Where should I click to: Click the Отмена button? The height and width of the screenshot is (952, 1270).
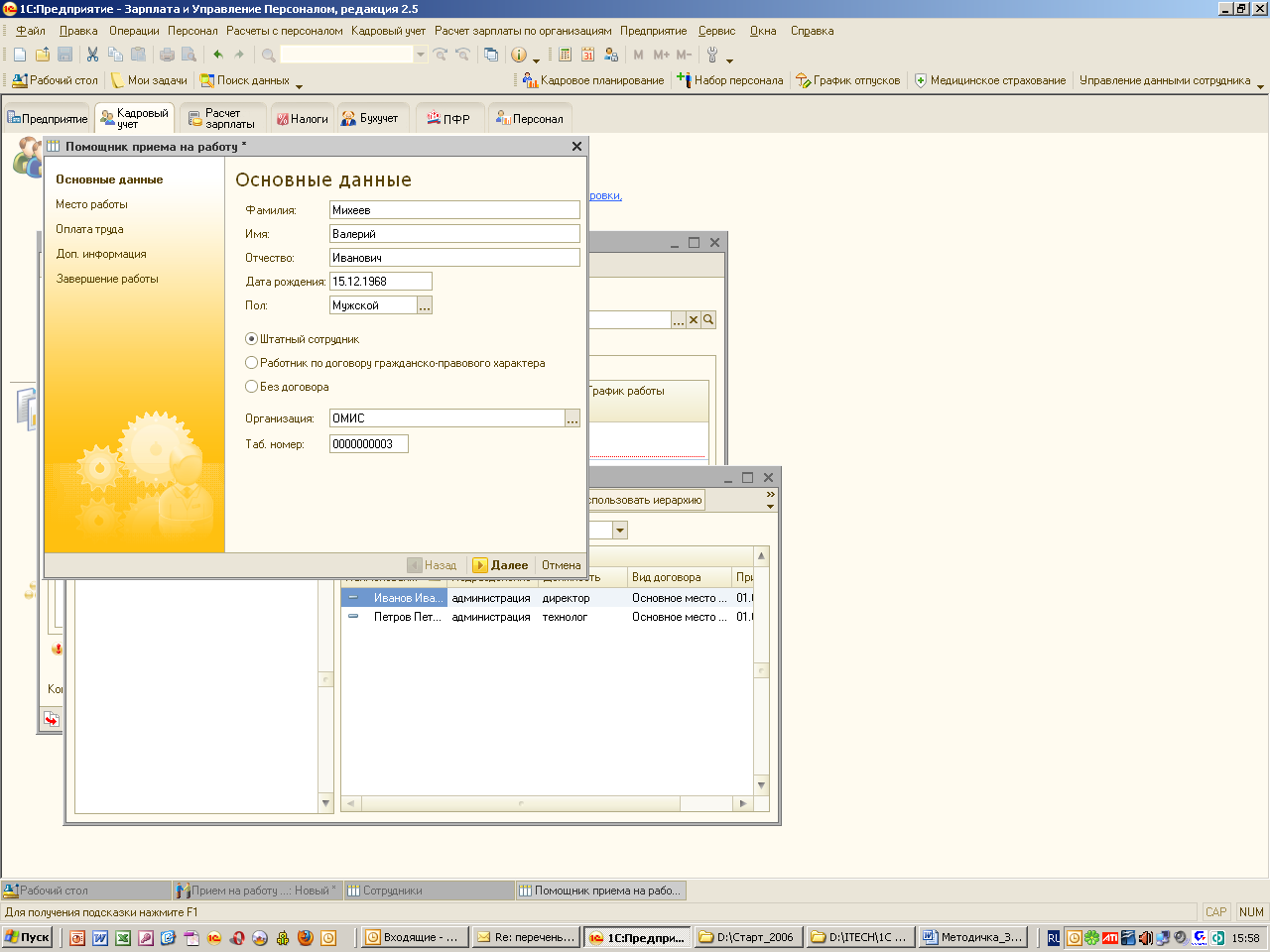[x=561, y=565]
